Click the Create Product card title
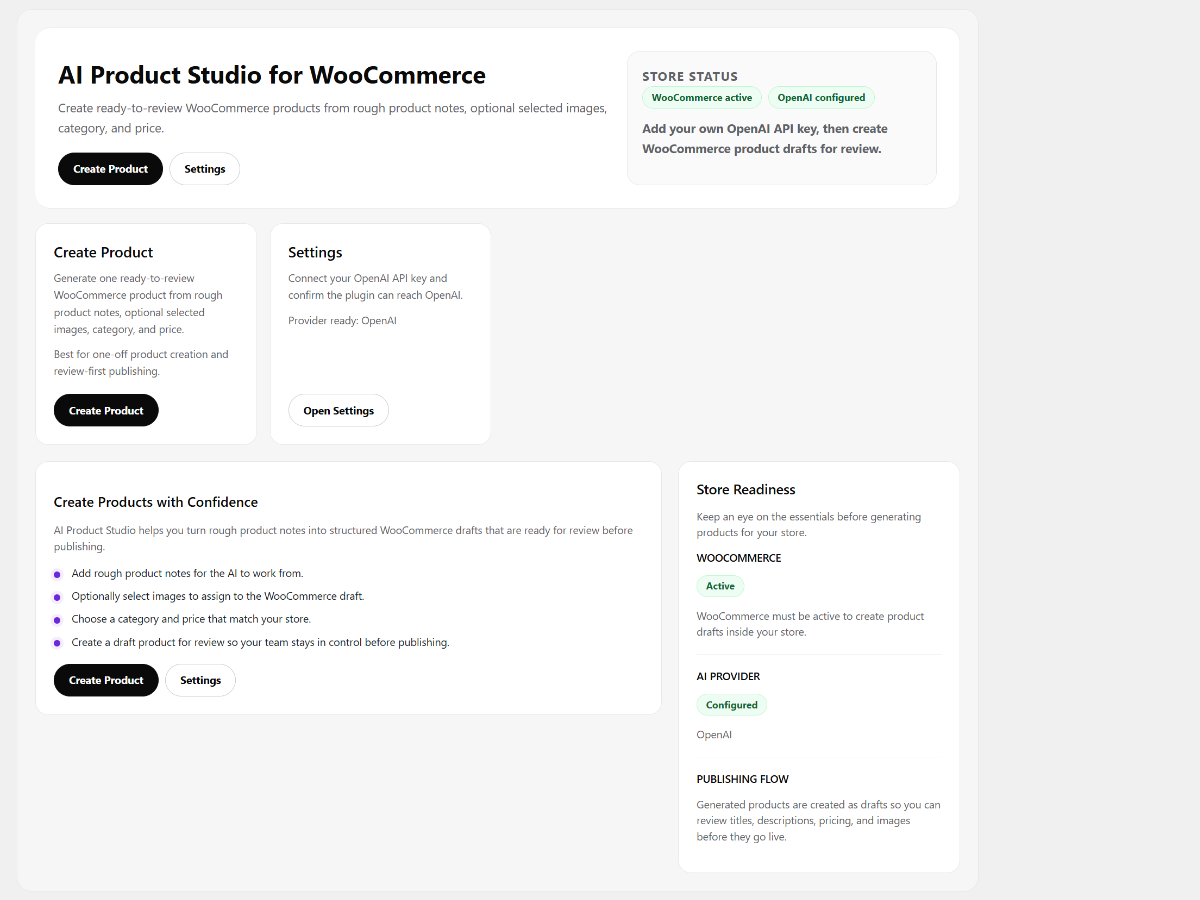 click(104, 253)
